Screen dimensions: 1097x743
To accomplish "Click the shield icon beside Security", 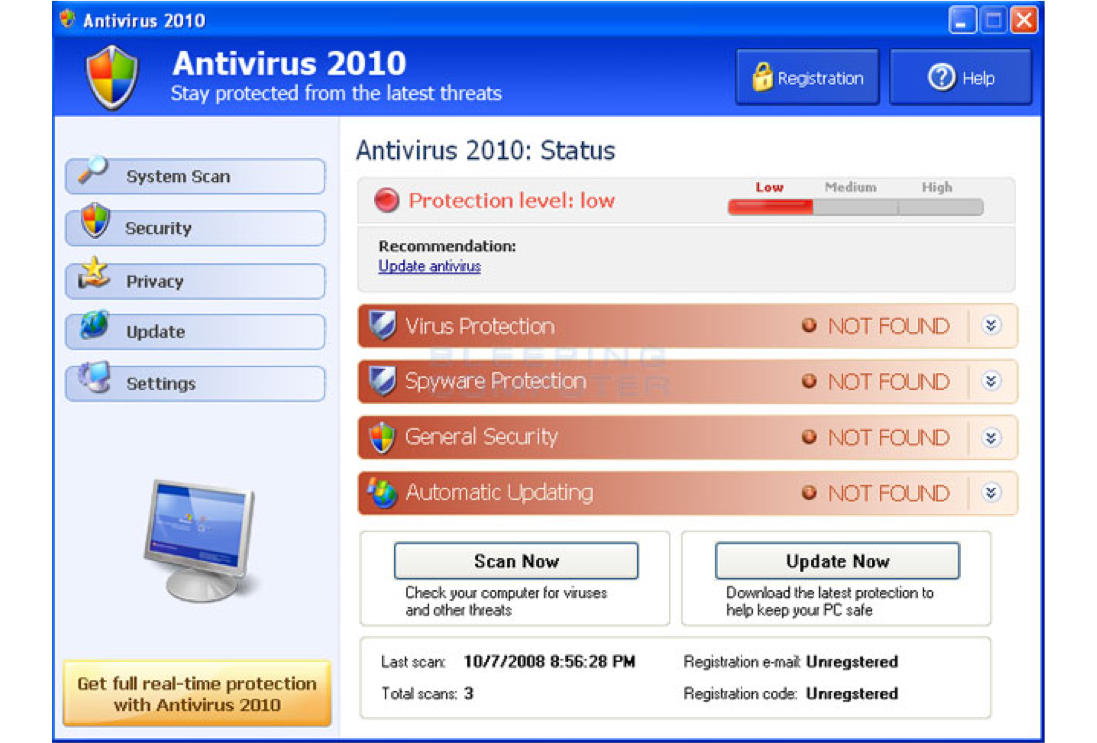I will pyautogui.click(x=95, y=222).
